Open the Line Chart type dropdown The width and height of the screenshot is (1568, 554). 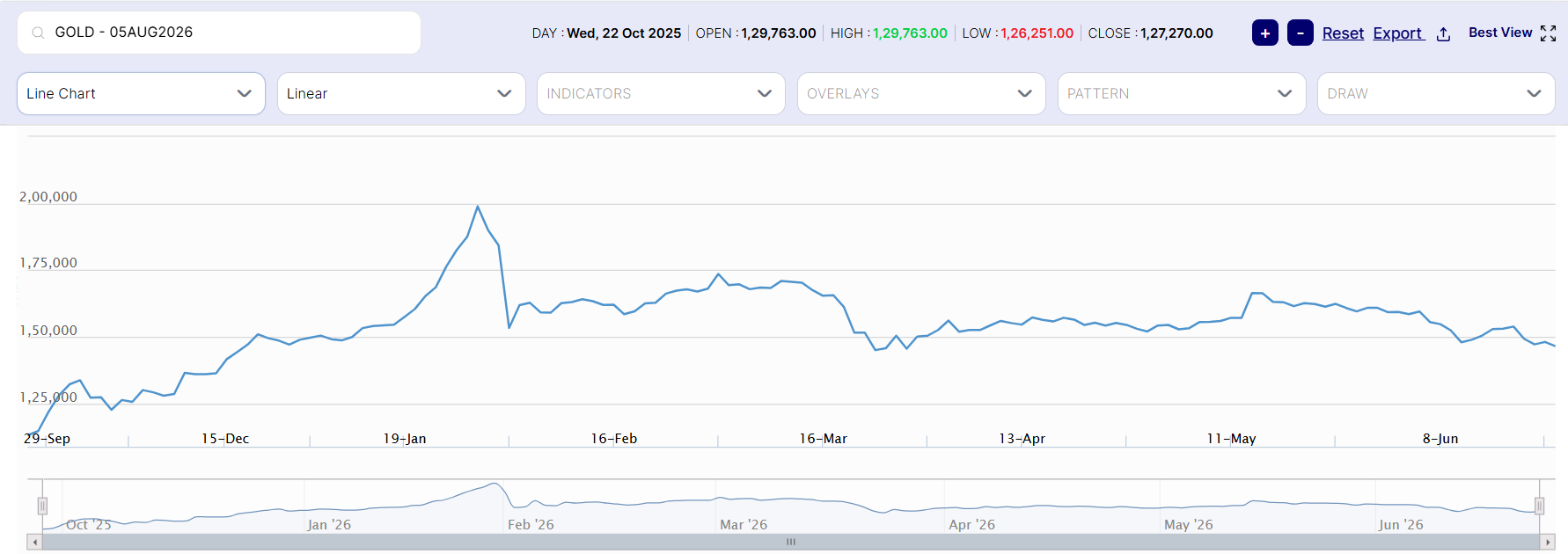pos(141,93)
